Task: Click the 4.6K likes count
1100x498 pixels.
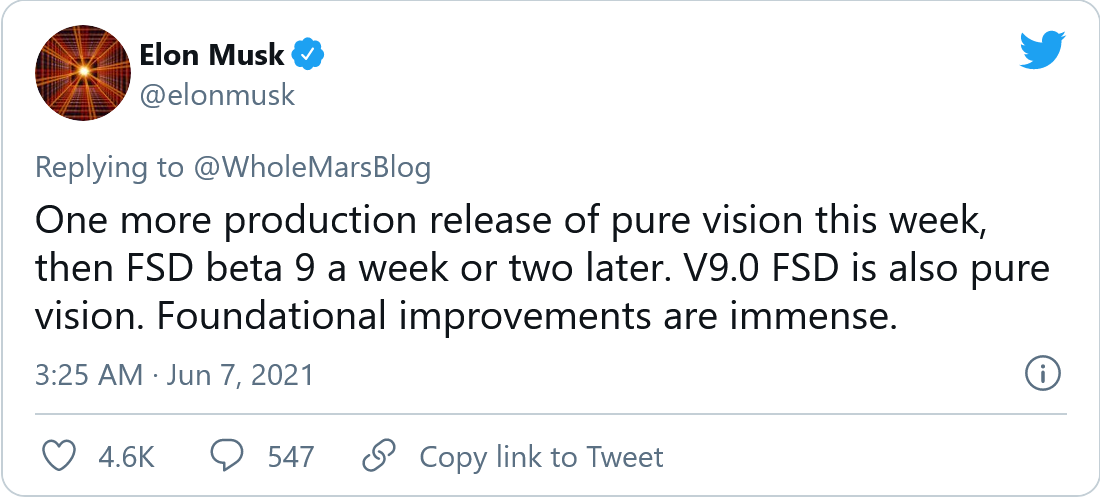Action: coord(126,457)
